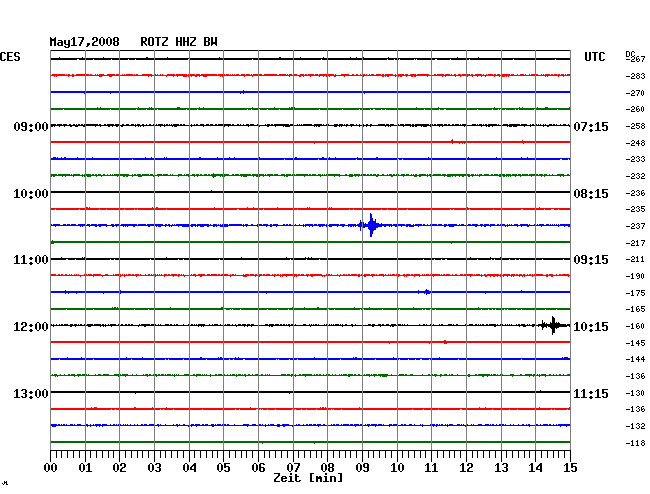The height and width of the screenshot is (494, 650).
Task: Select the DC value -175
Action: coord(635,293)
